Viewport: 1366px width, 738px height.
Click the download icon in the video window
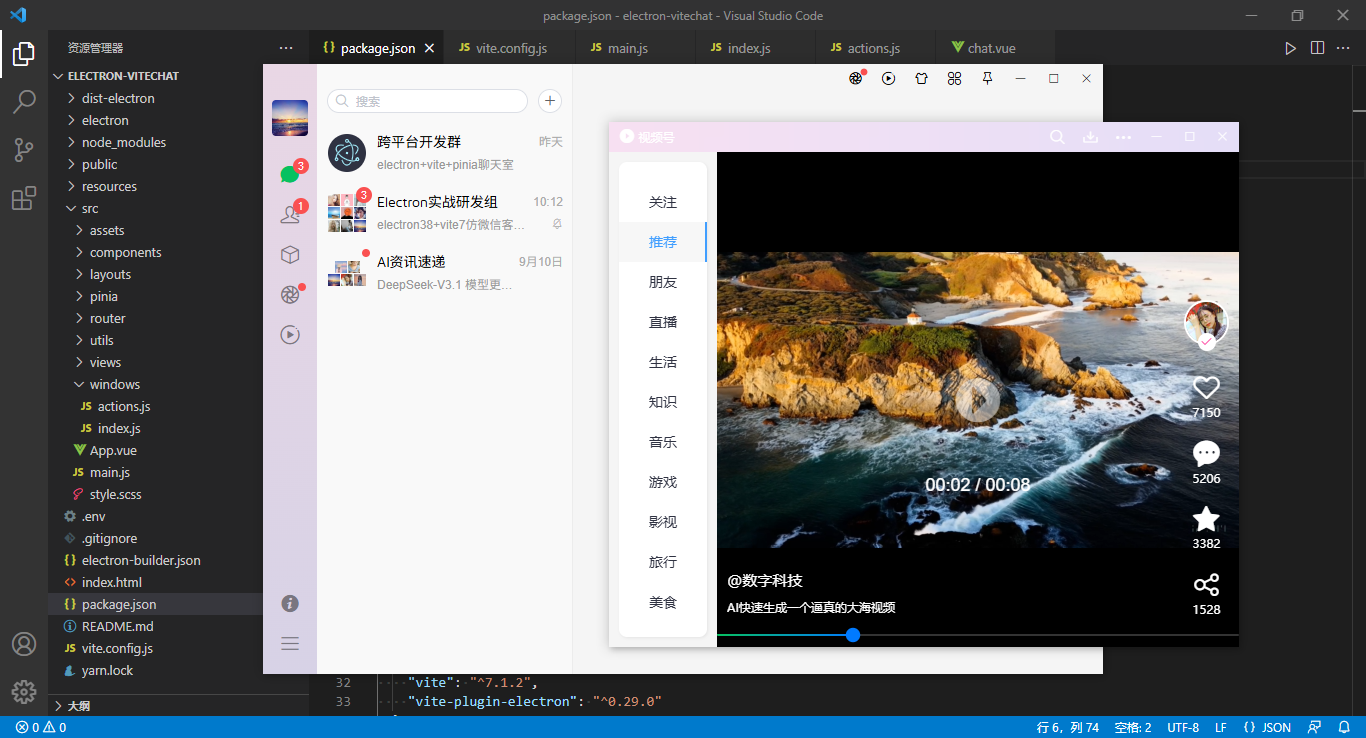[1090, 137]
